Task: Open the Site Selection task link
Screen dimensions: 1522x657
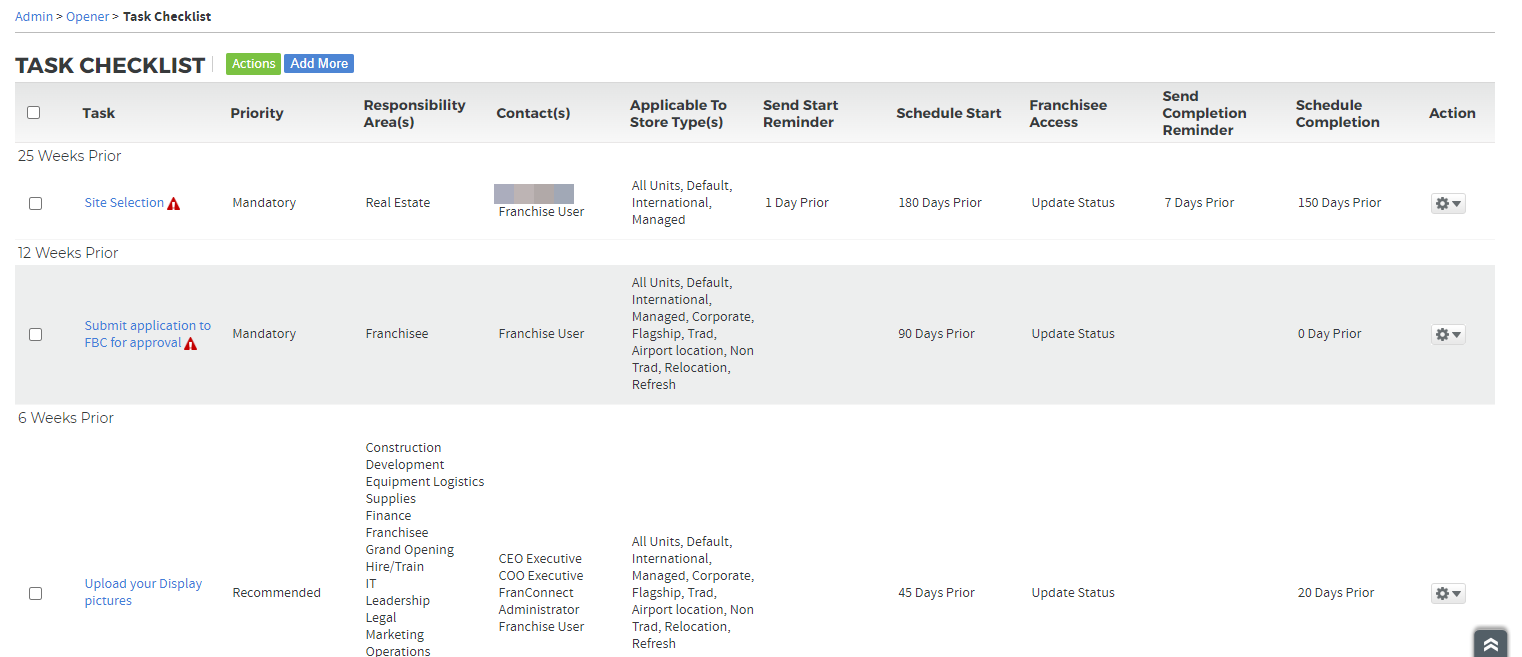Action: [x=124, y=203]
